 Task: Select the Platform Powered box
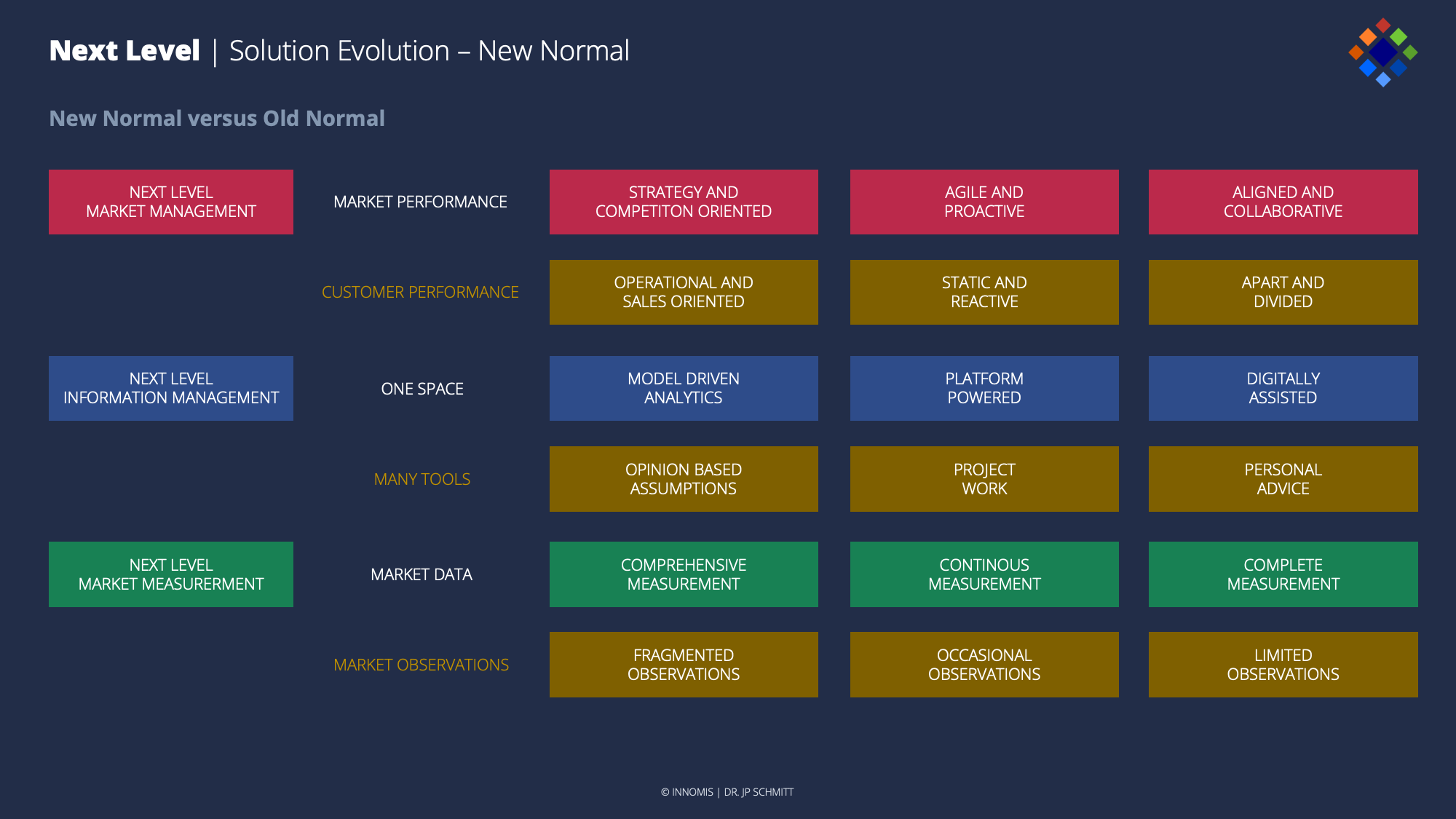[x=984, y=388]
